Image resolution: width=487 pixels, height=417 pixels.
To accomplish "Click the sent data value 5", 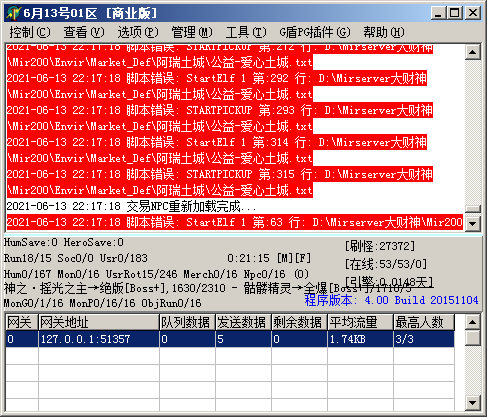I will 243,339.
